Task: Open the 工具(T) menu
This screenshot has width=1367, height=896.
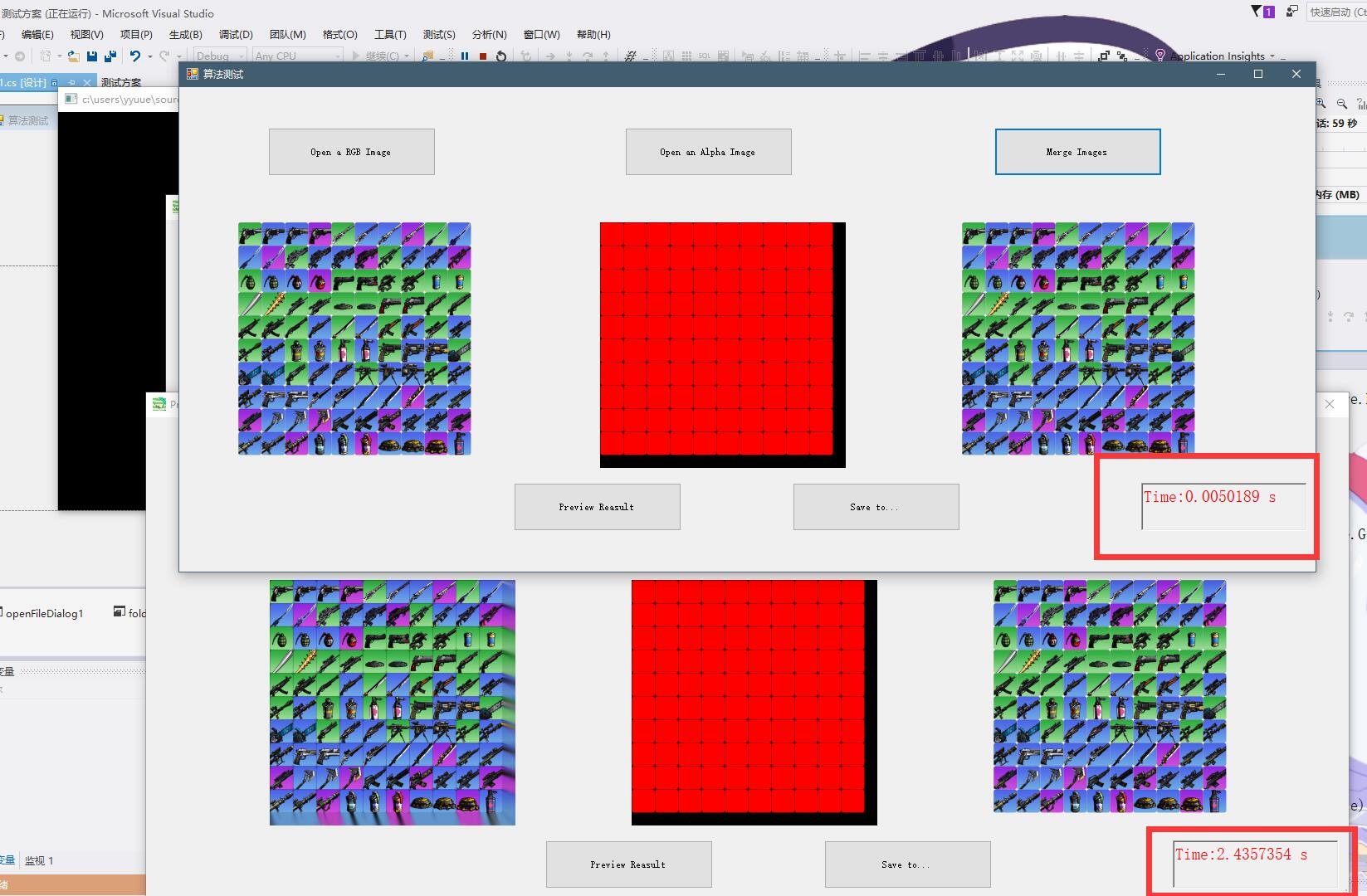Action: pyautogui.click(x=390, y=34)
